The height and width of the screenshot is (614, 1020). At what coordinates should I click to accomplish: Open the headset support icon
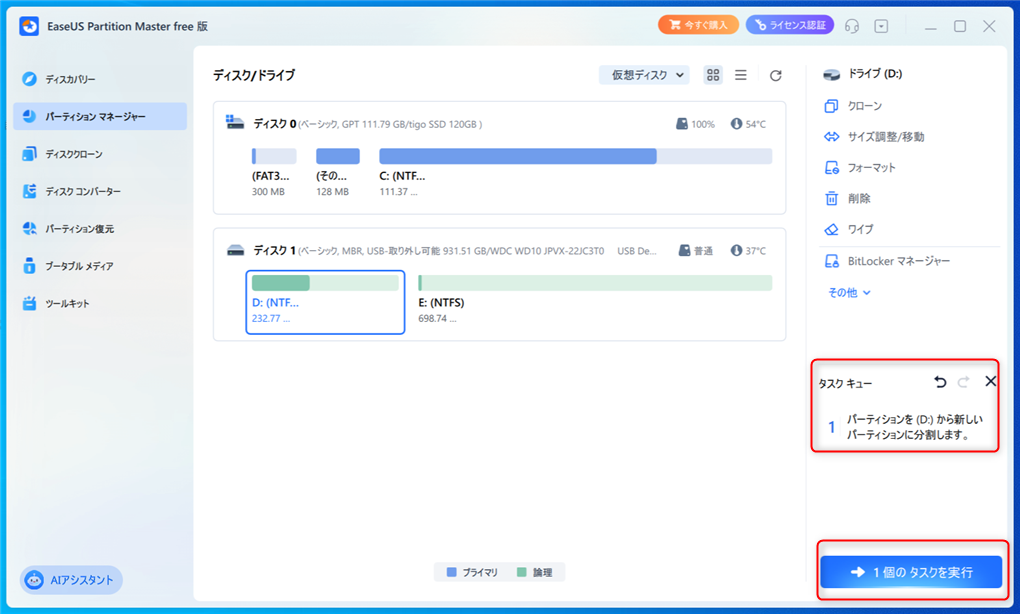(x=852, y=26)
